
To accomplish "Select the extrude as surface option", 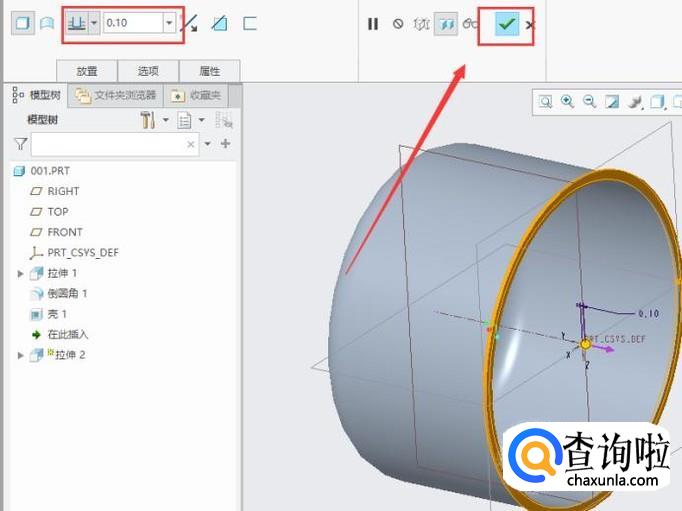I will [x=47, y=23].
